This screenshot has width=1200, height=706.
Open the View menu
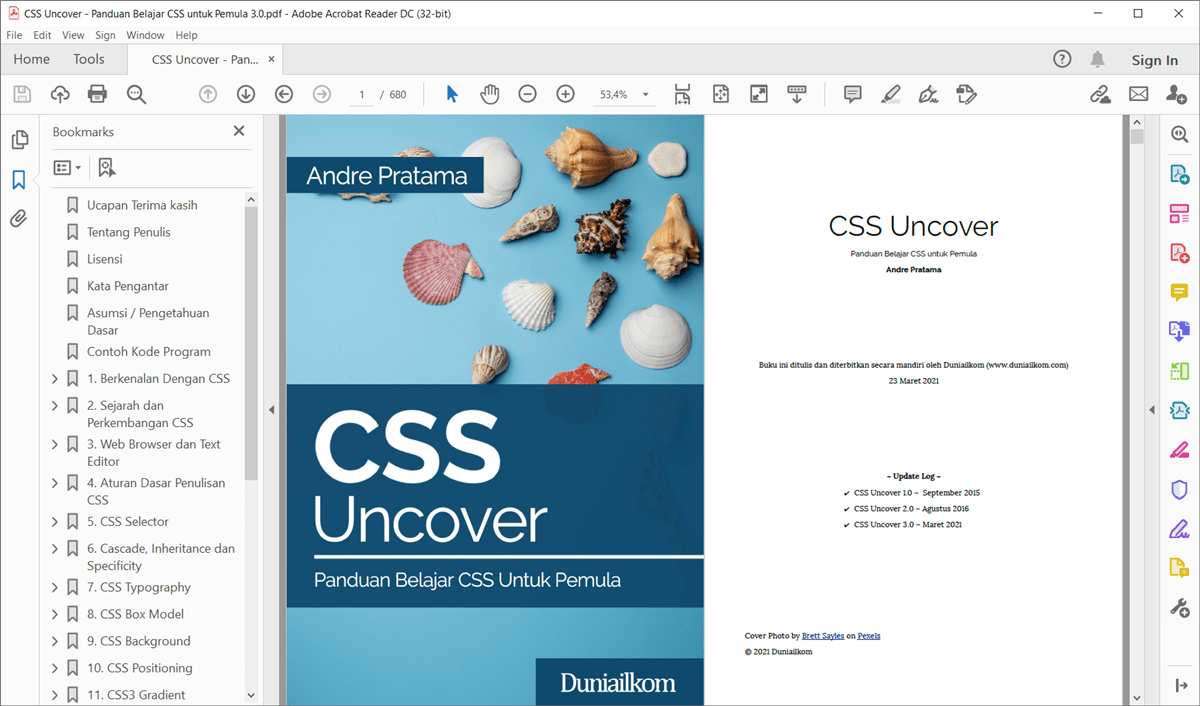73,35
